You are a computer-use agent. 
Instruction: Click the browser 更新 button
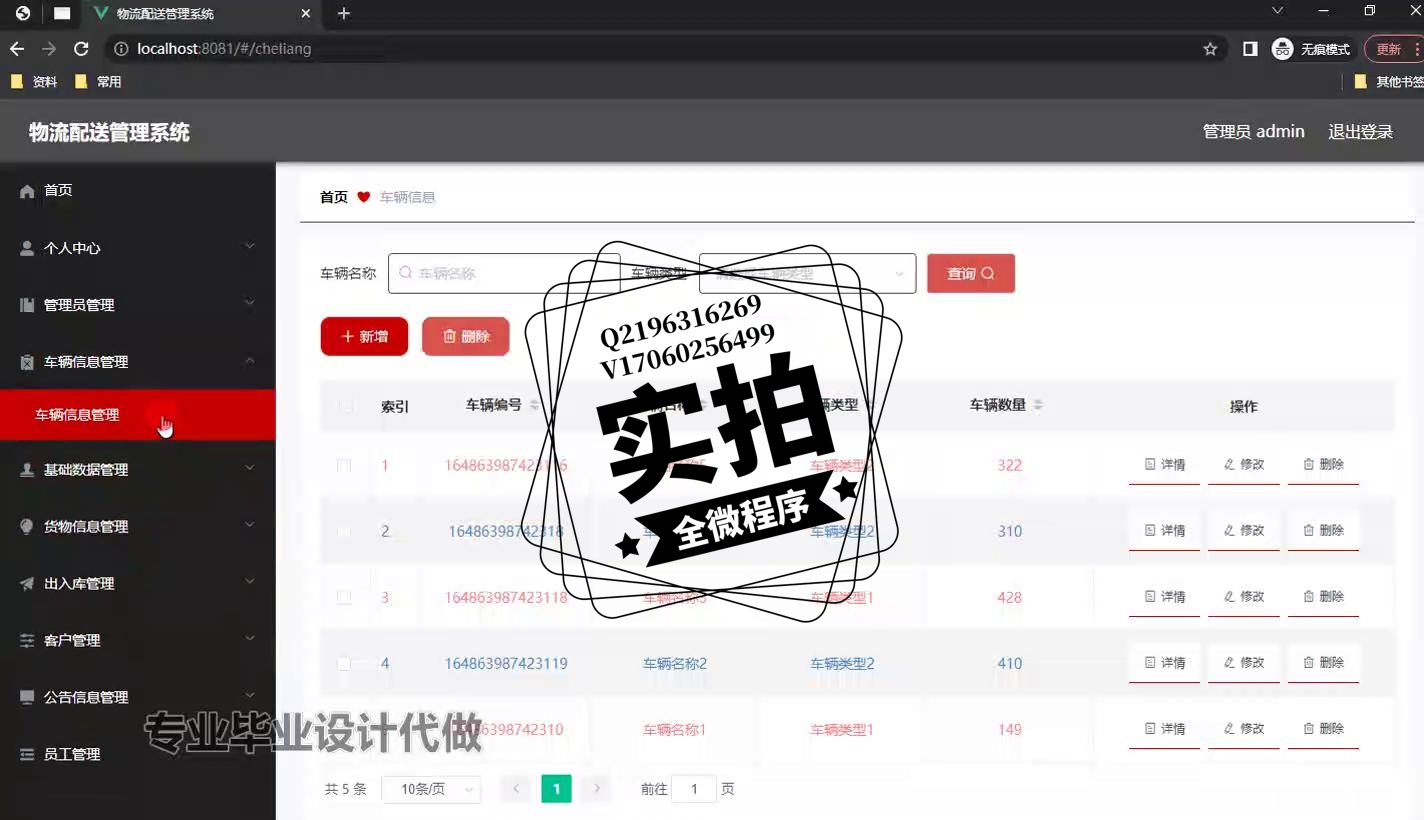tap(1393, 49)
